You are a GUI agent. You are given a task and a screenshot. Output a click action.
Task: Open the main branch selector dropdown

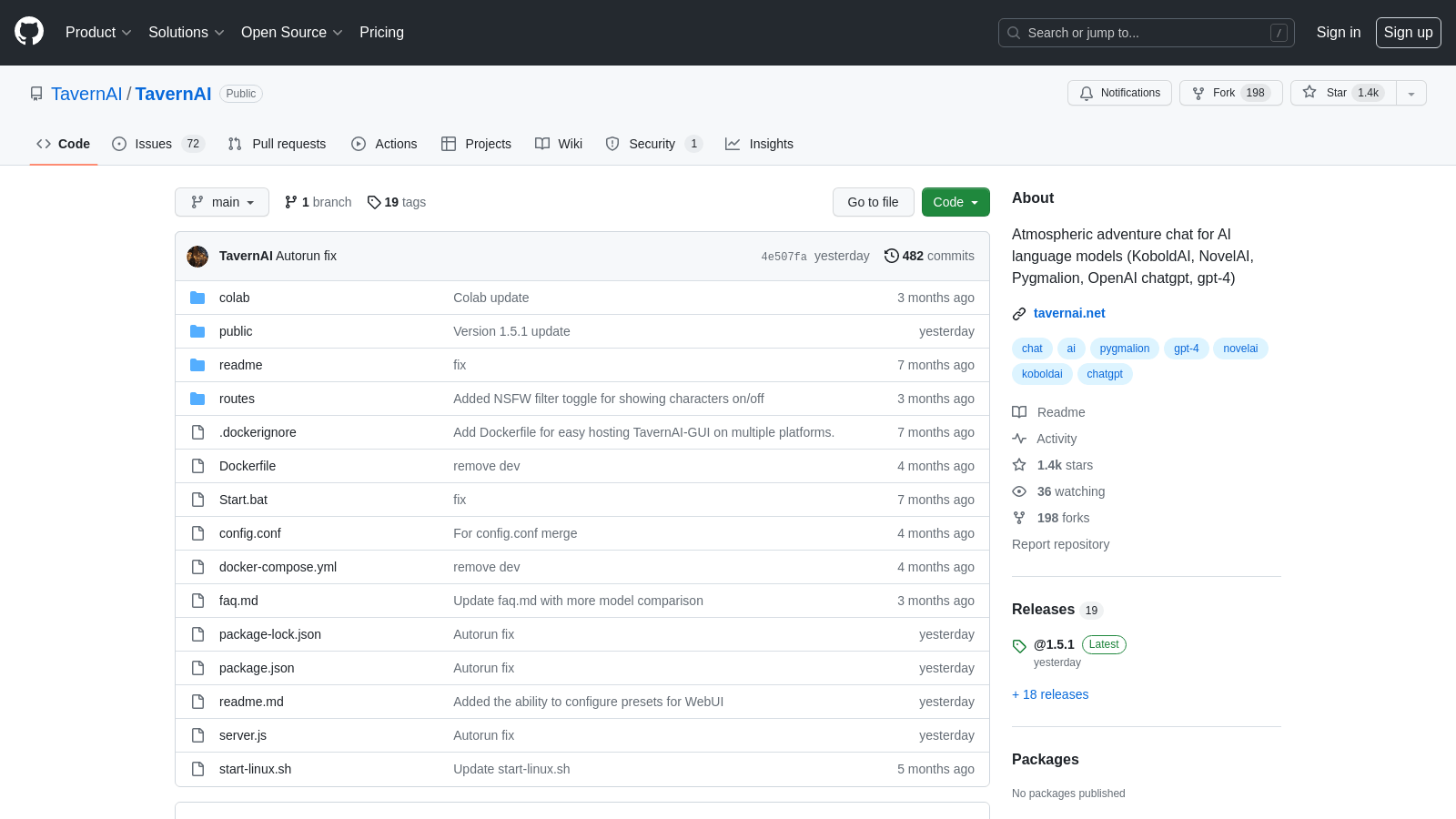click(222, 202)
